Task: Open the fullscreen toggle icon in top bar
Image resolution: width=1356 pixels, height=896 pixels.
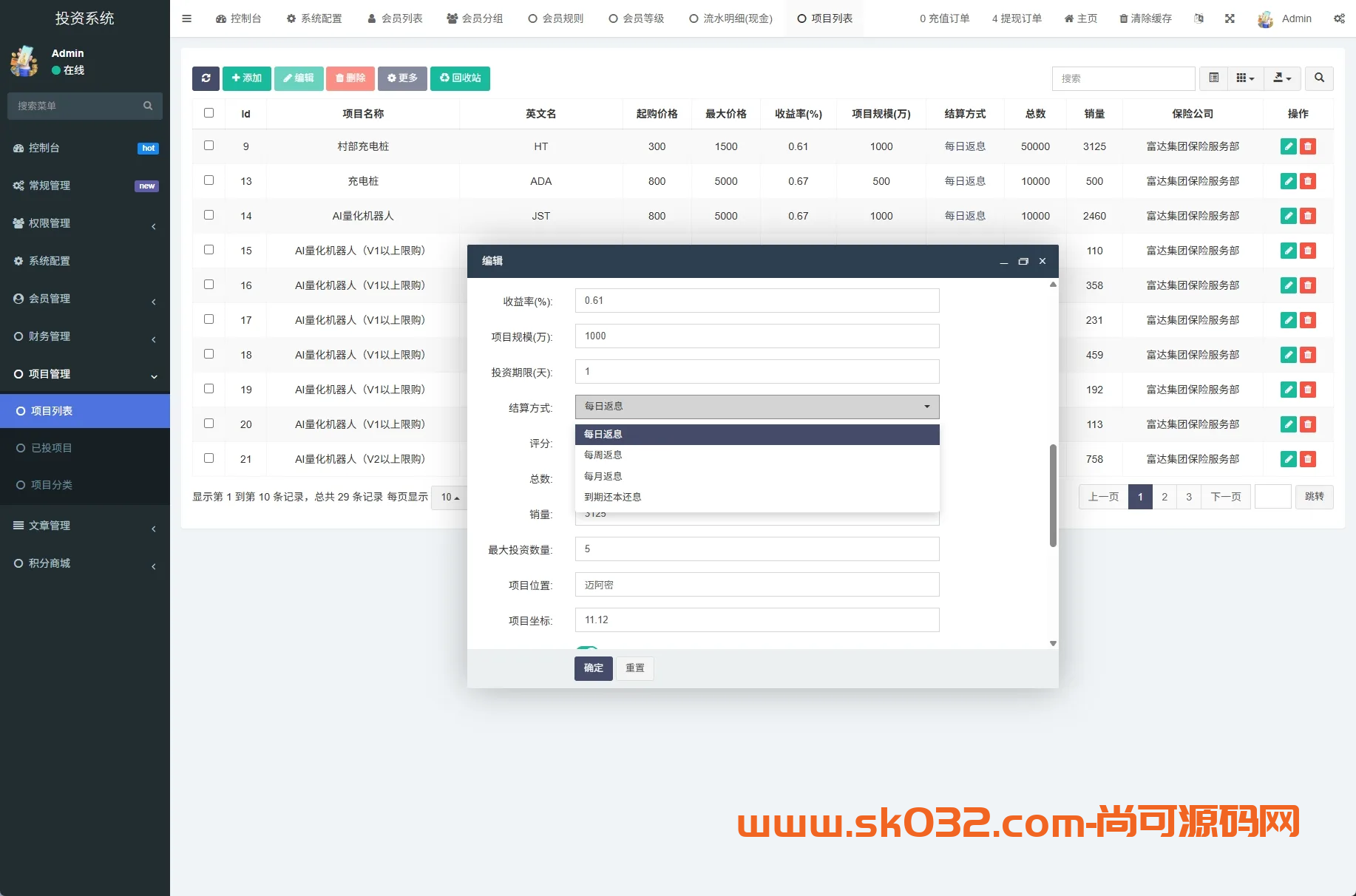Action: [1230, 18]
